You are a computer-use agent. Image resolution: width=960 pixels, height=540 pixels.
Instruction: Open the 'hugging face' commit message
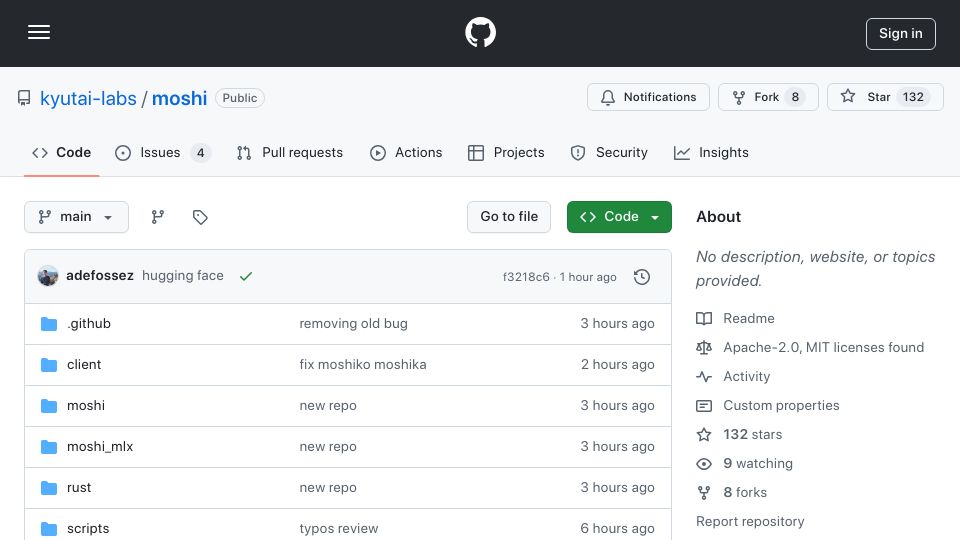(182, 276)
